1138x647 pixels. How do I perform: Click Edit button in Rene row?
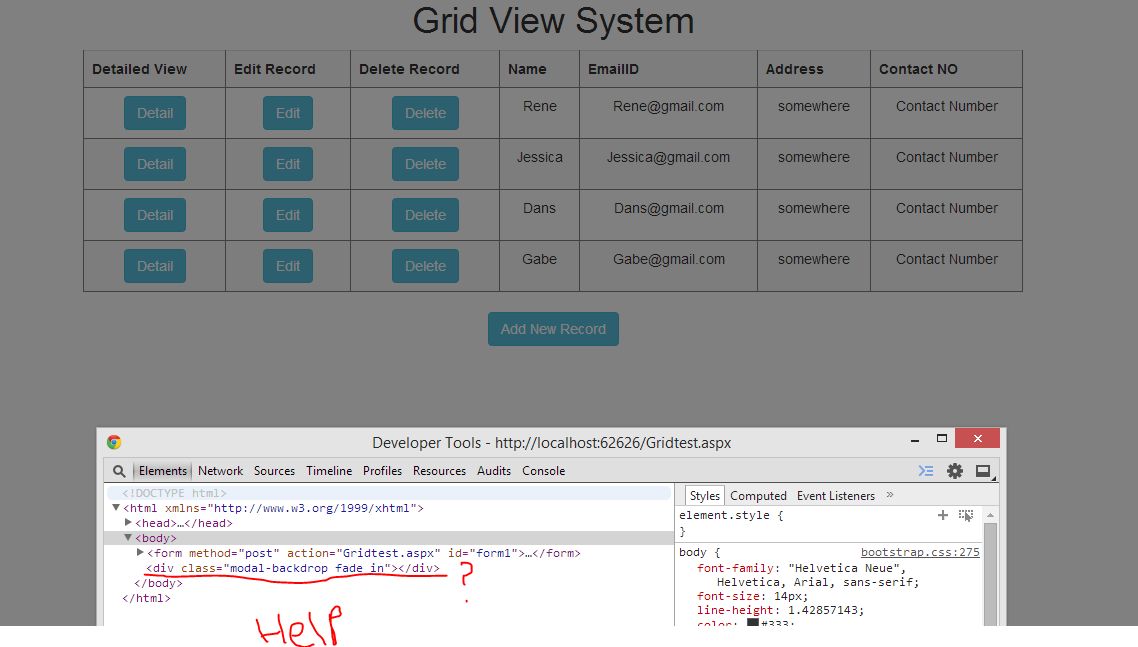287,113
